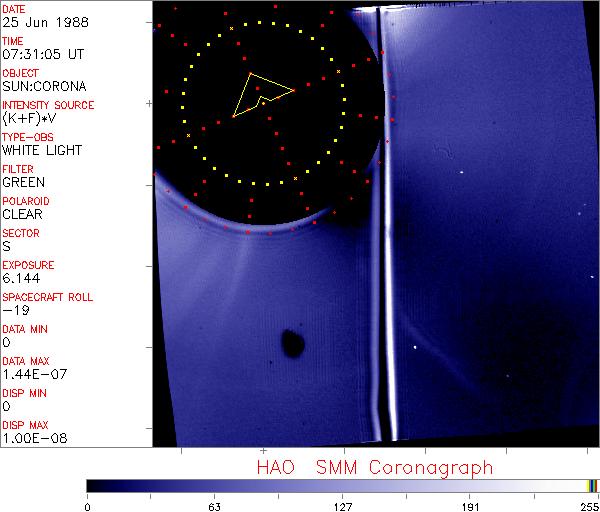Click the dark blob in the corona image
This screenshot has width=600, height=512.
[293, 343]
